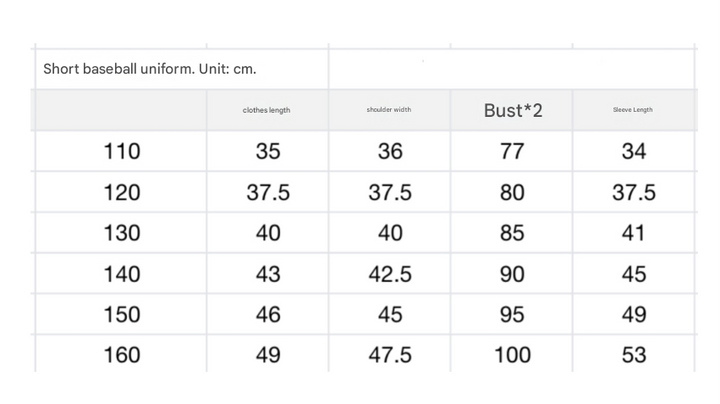This screenshot has height=404, width=720.
Task: Select clothes length value 43 cell
Action: coord(267,274)
